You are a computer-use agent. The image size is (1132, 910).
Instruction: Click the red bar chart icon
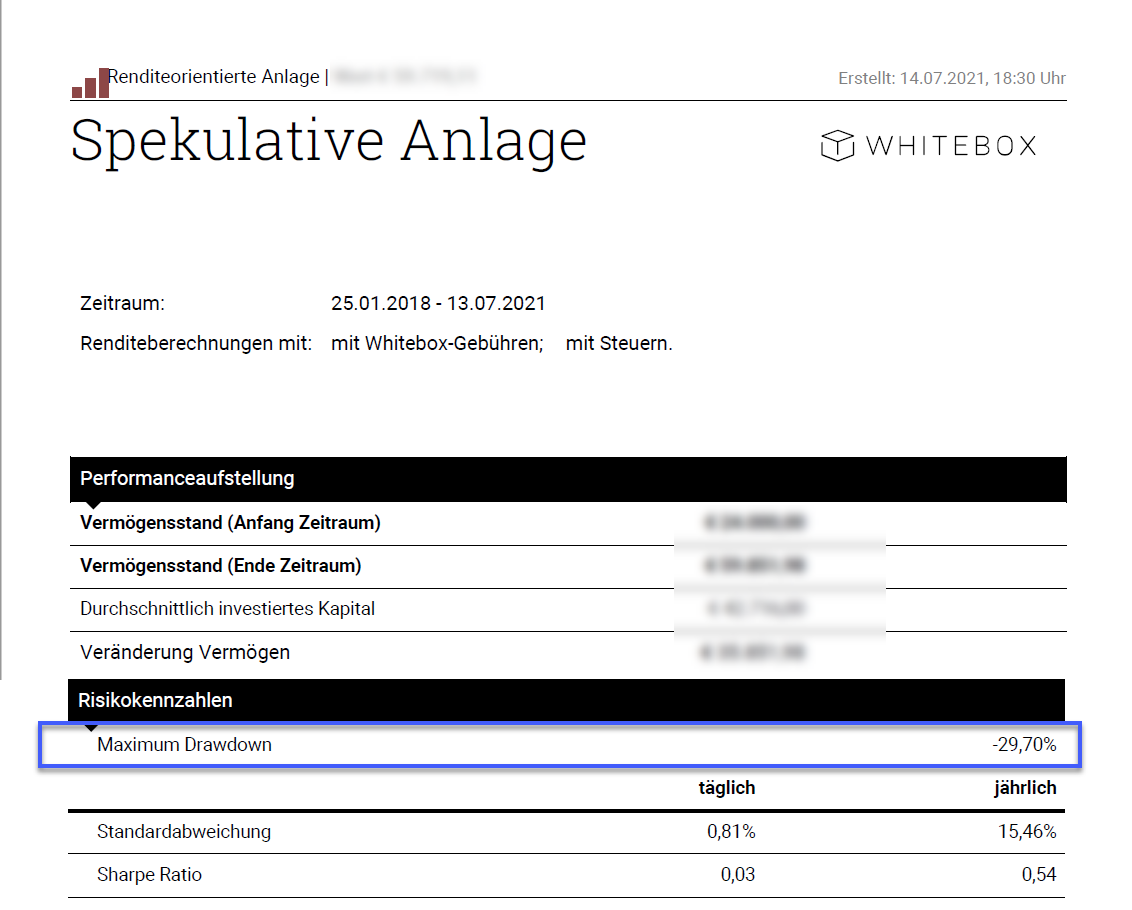point(90,85)
